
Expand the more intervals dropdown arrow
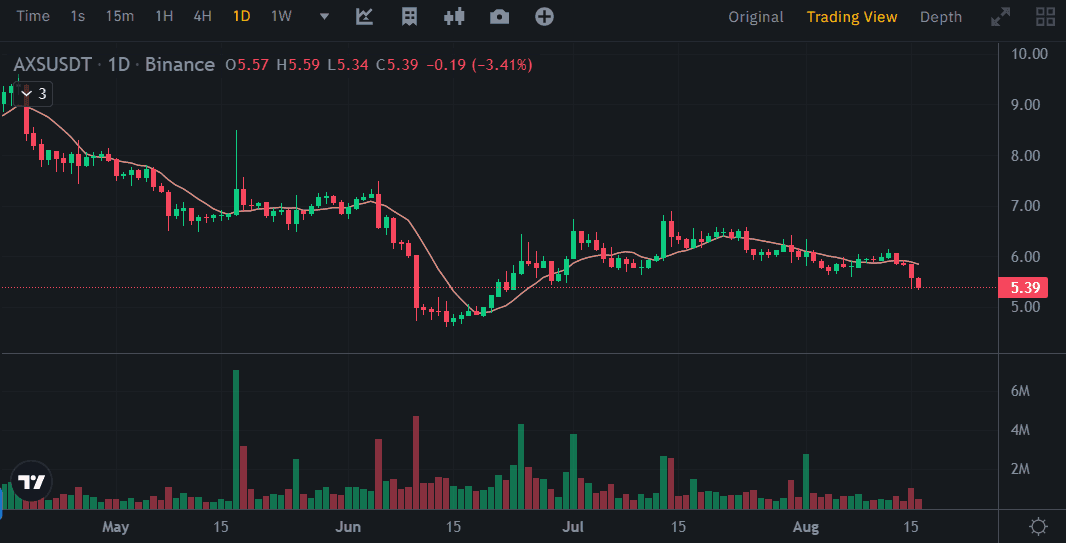[323, 16]
